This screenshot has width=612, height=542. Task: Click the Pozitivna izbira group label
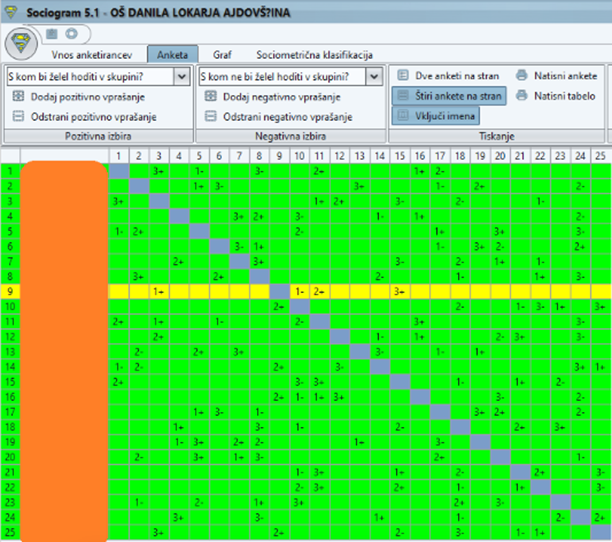pyautogui.click(x=98, y=136)
